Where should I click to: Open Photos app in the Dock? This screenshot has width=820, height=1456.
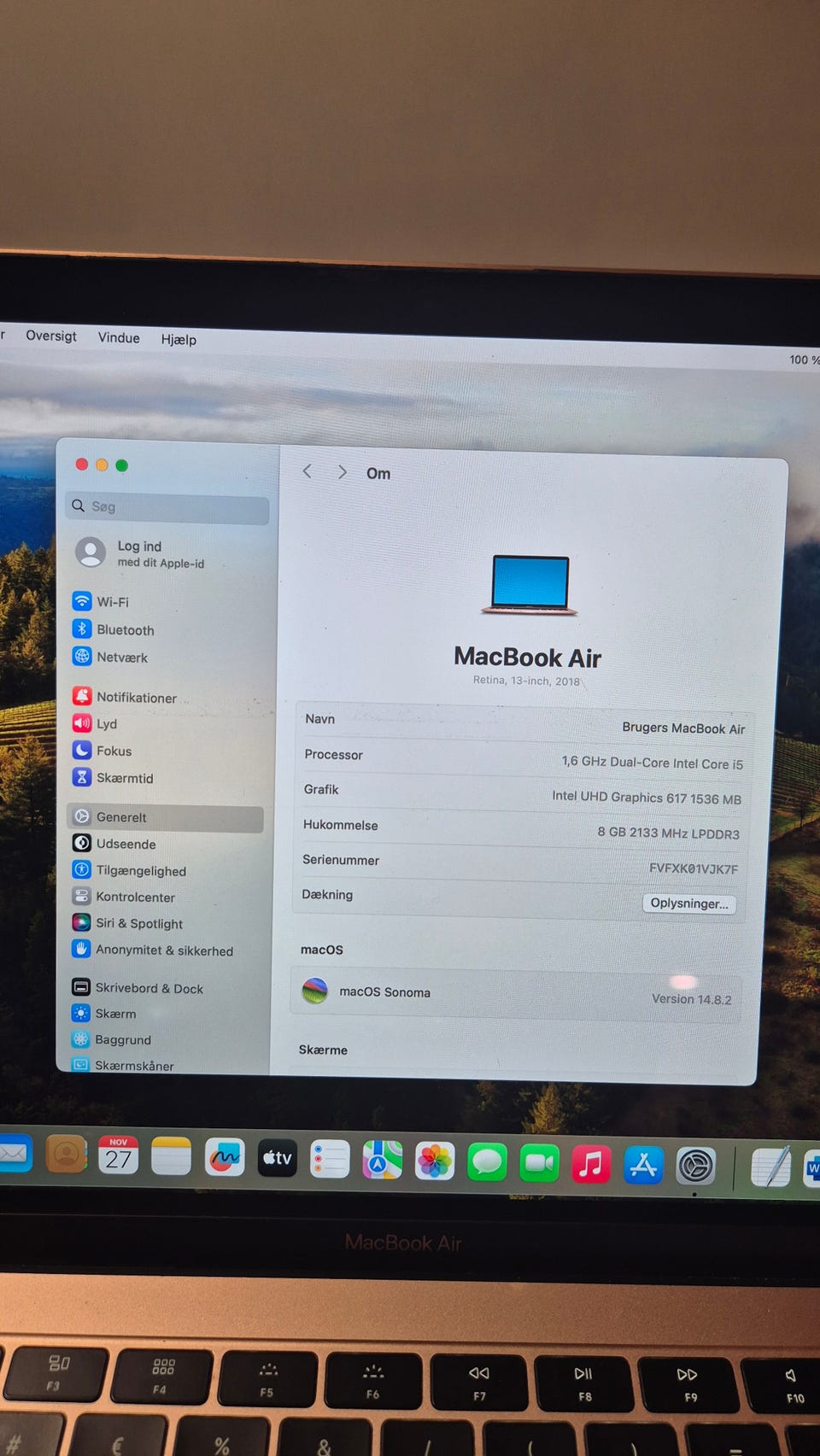coord(435,1161)
